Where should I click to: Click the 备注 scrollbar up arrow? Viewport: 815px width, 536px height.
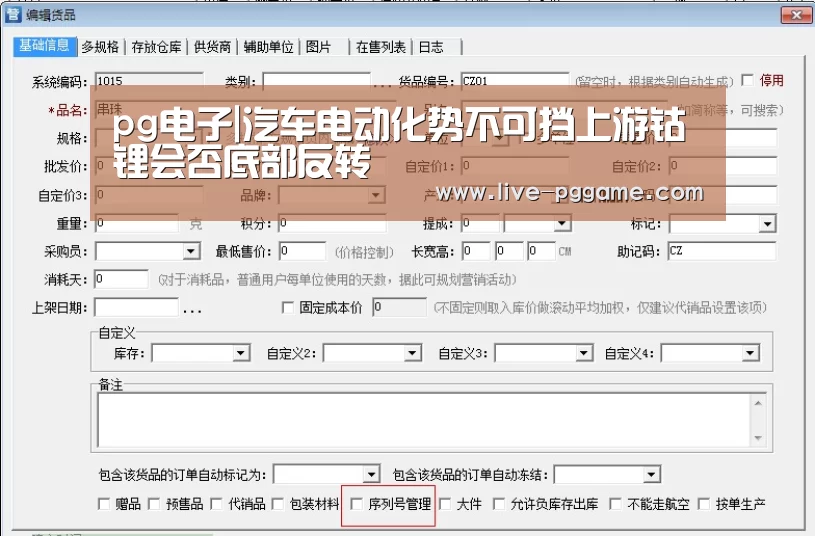tap(758, 403)
